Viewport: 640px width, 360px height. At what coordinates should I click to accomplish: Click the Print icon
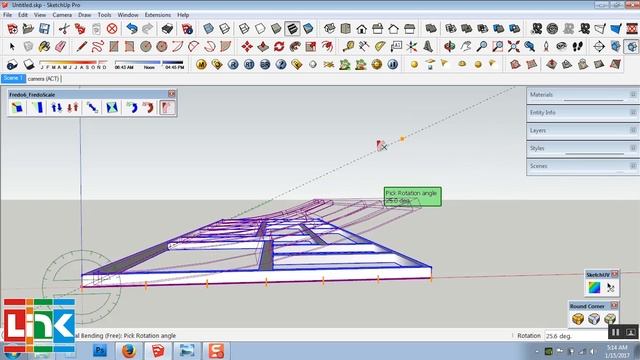point(167,29)
